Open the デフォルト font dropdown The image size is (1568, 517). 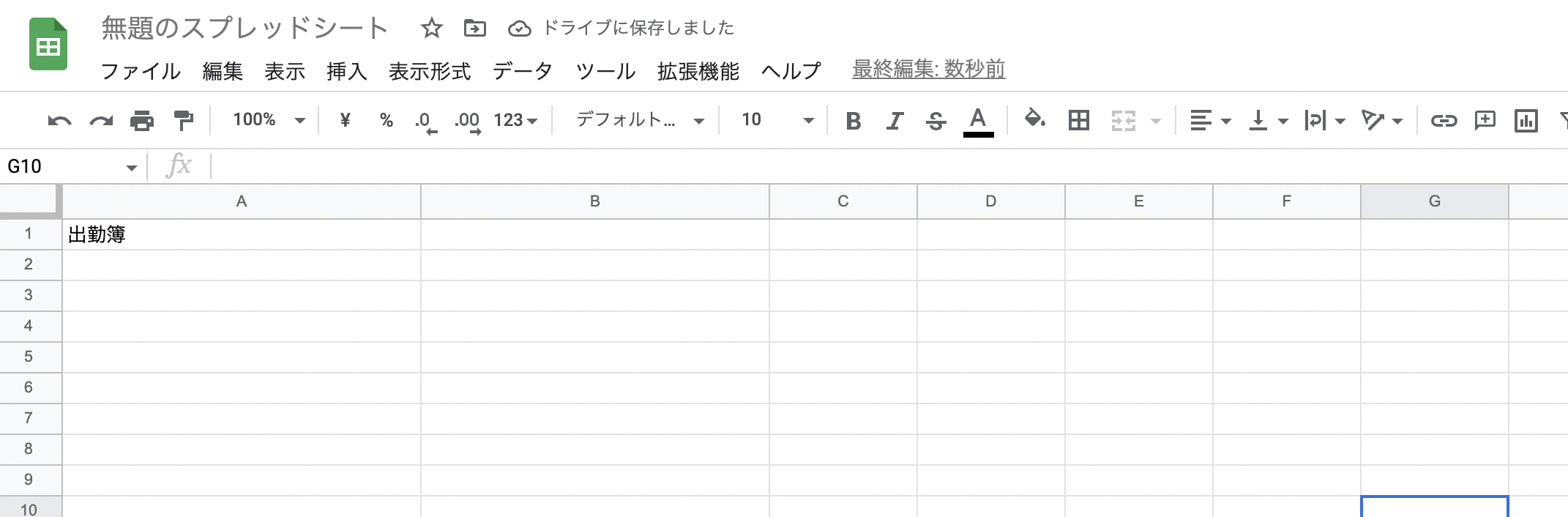pyautogui.click(x=639, y=120)
